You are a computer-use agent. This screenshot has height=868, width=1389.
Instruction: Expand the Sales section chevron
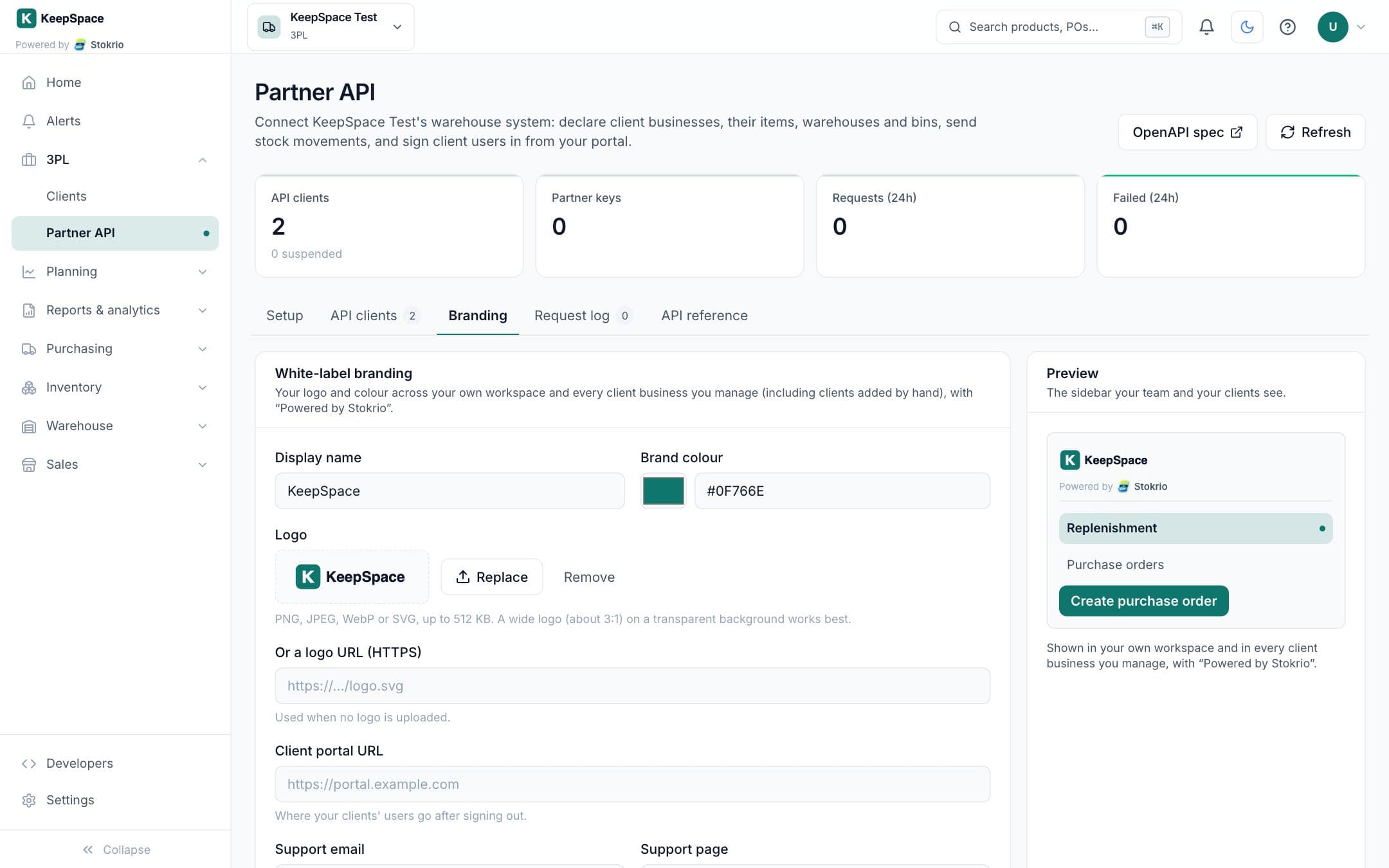pos(203,464)
